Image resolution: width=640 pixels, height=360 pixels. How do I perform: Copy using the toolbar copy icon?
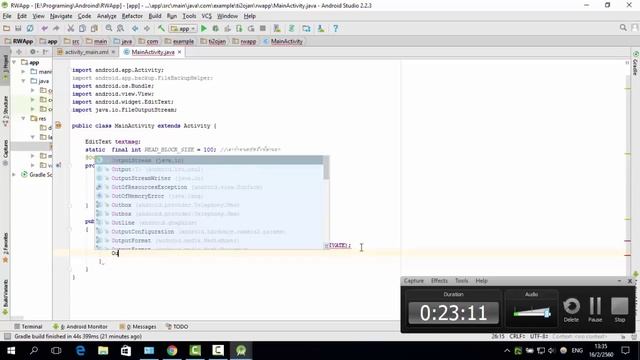click(x=82, y=28)
